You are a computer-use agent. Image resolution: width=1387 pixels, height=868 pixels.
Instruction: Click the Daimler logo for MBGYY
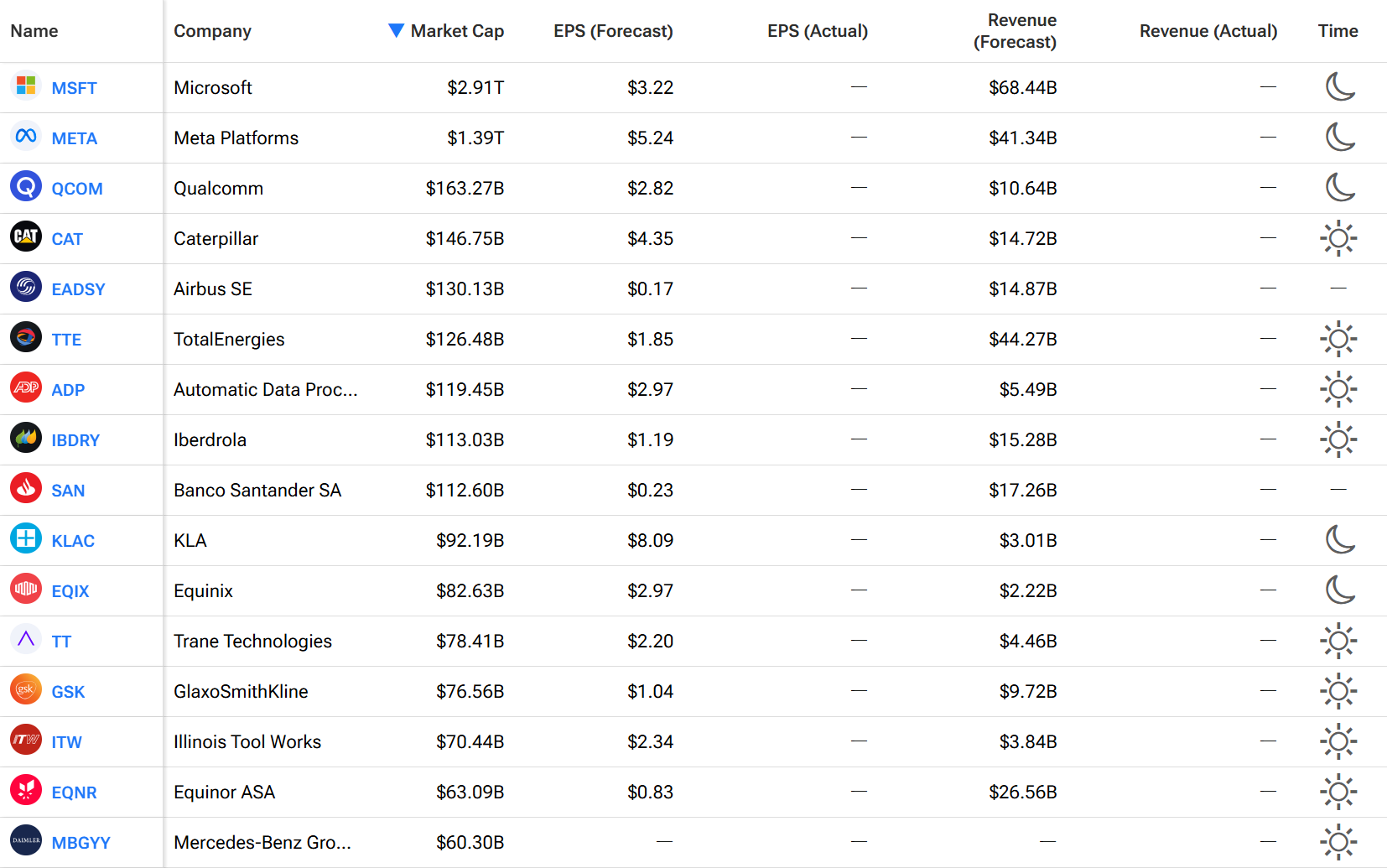26,840
